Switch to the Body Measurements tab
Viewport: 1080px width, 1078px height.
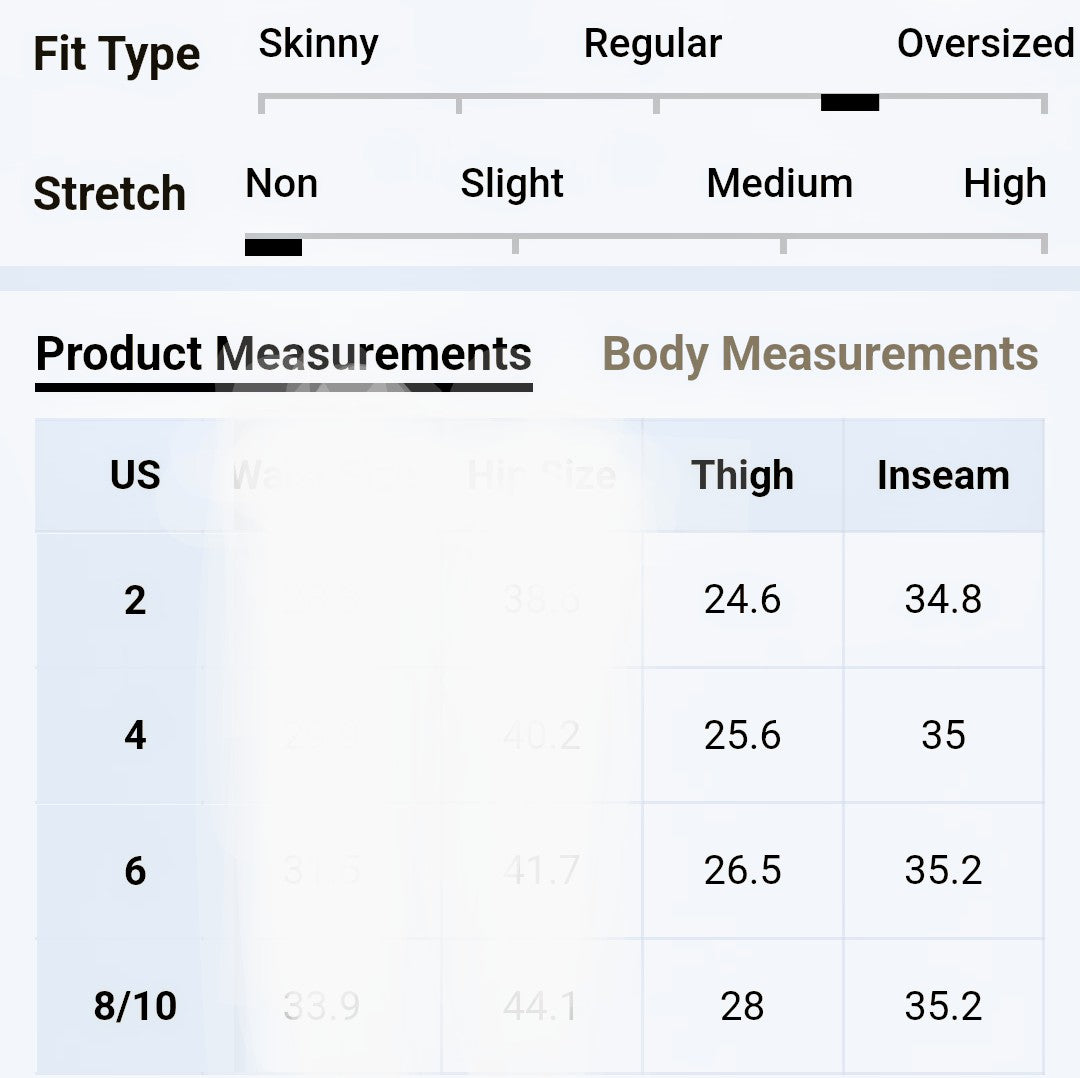tap(820, 354)
